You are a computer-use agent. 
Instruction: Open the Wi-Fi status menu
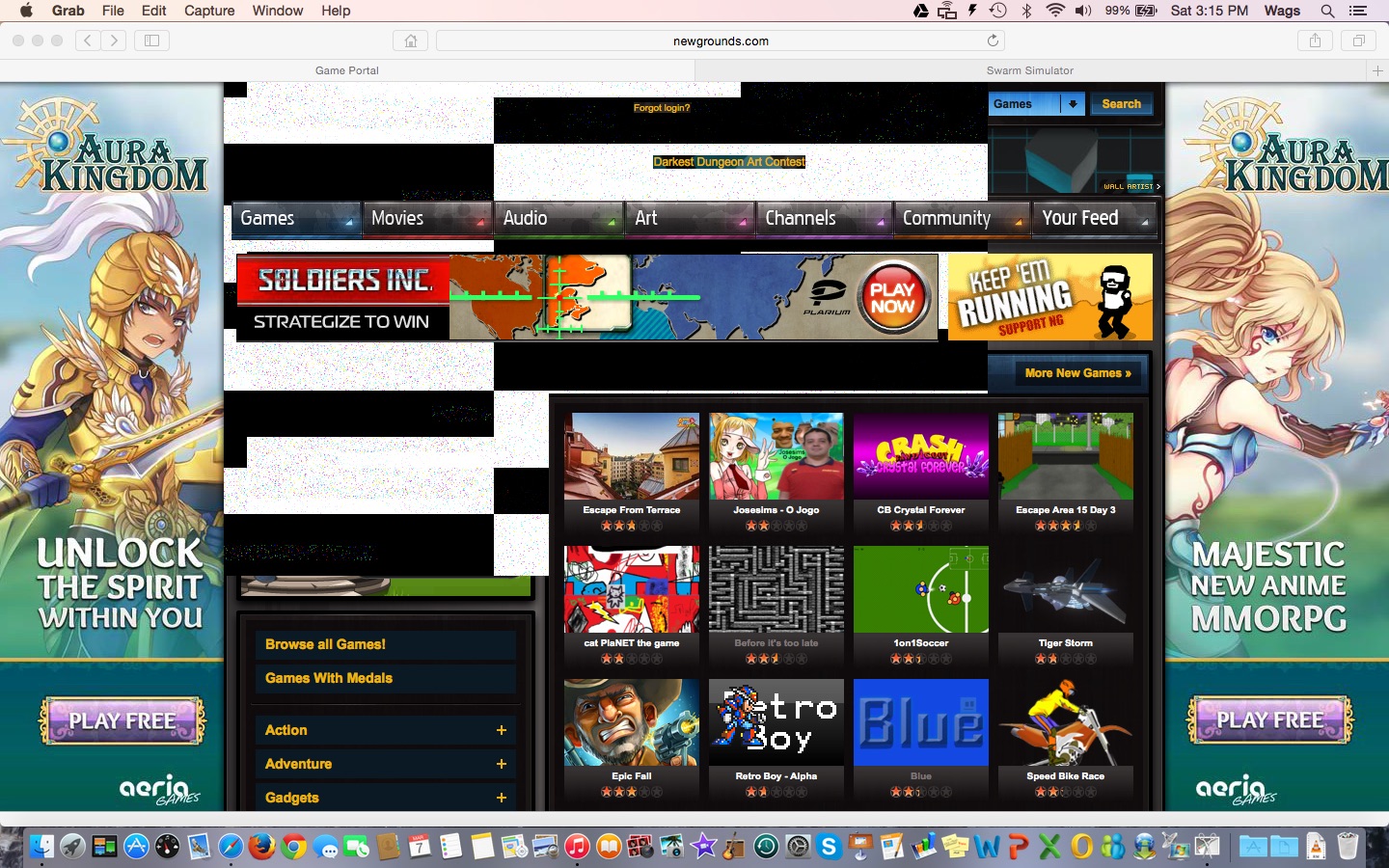[x=1055, y=11]
